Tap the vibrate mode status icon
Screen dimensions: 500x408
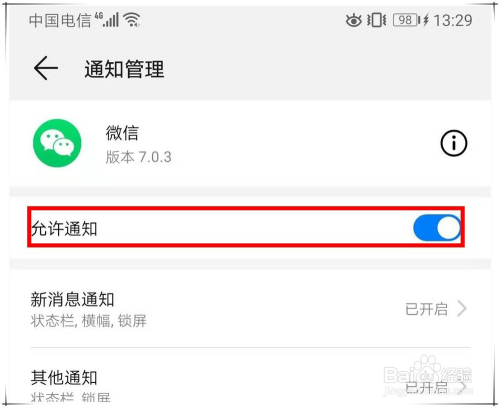[377, 20]
